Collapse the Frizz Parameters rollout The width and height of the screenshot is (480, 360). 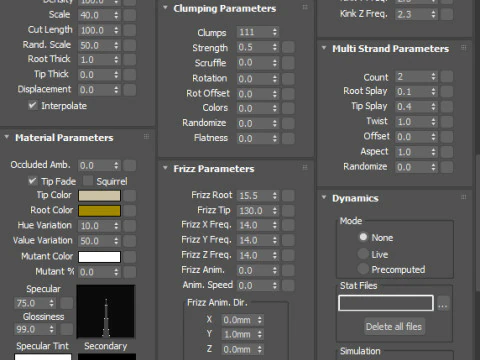pos(165,168)
